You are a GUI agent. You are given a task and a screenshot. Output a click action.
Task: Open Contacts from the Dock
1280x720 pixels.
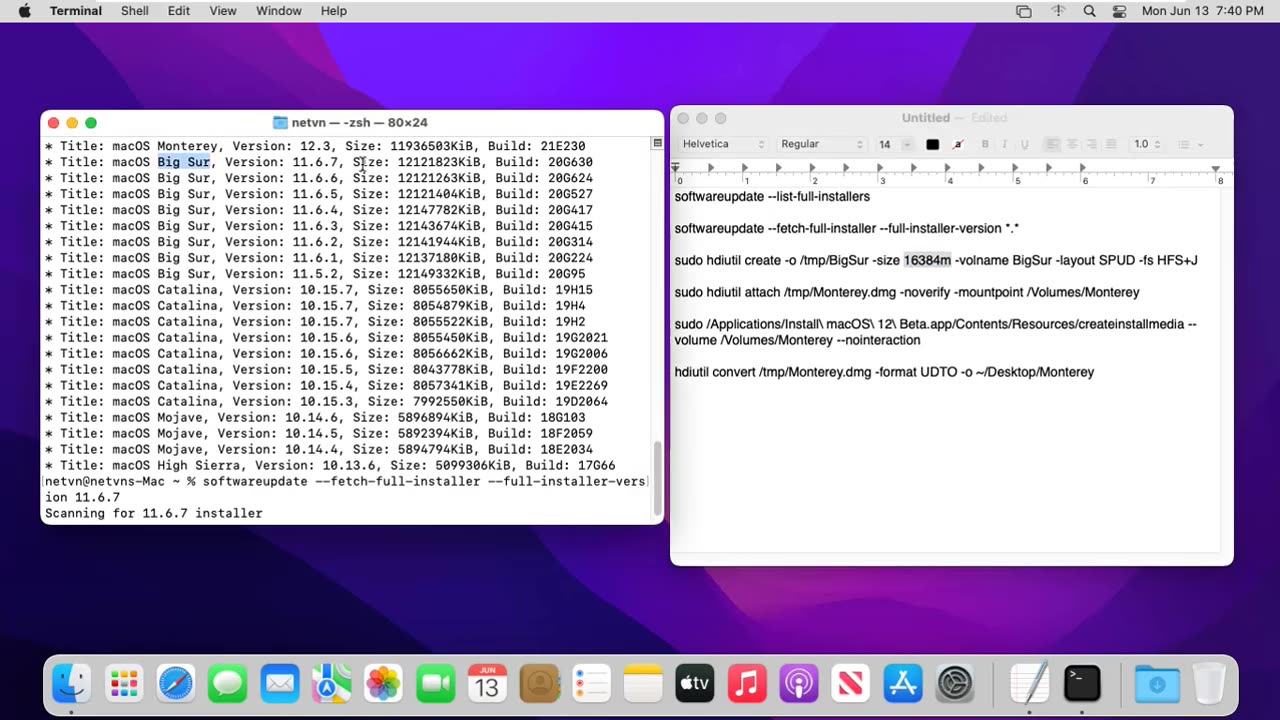(x=539, y=684)
